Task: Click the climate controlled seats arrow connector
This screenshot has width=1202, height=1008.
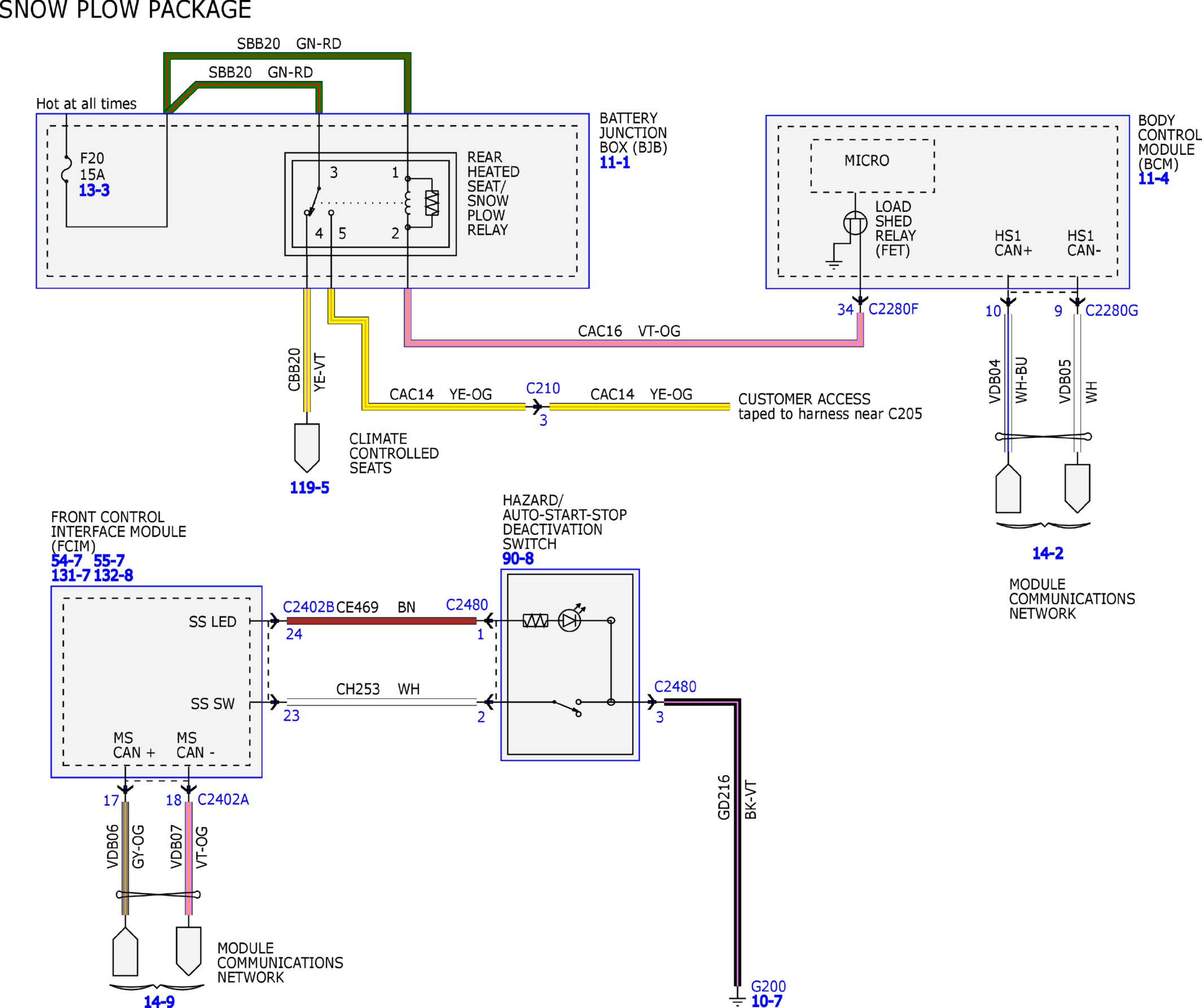Action: (307, 448)
